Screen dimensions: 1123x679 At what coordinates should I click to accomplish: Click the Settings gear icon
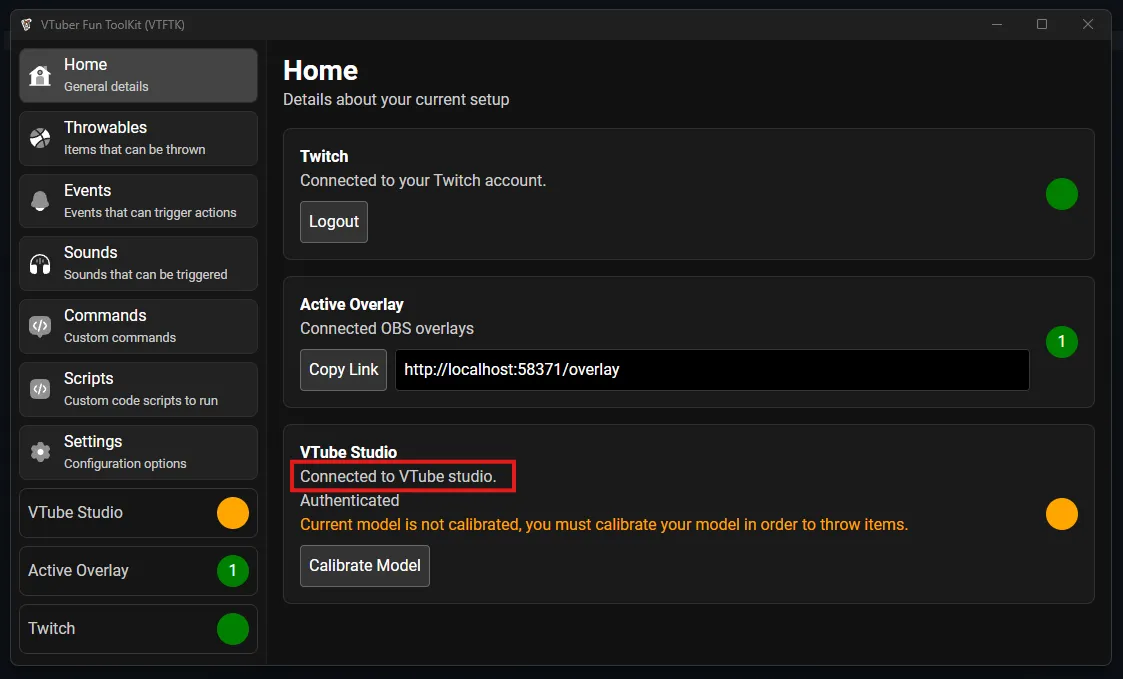40,452
